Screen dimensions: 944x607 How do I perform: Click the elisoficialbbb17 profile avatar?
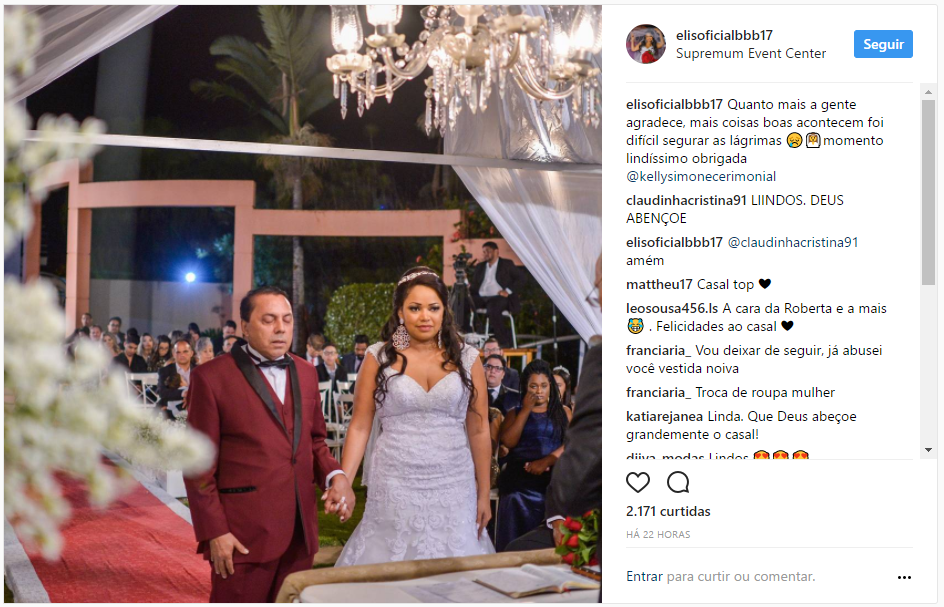(645, 44)
